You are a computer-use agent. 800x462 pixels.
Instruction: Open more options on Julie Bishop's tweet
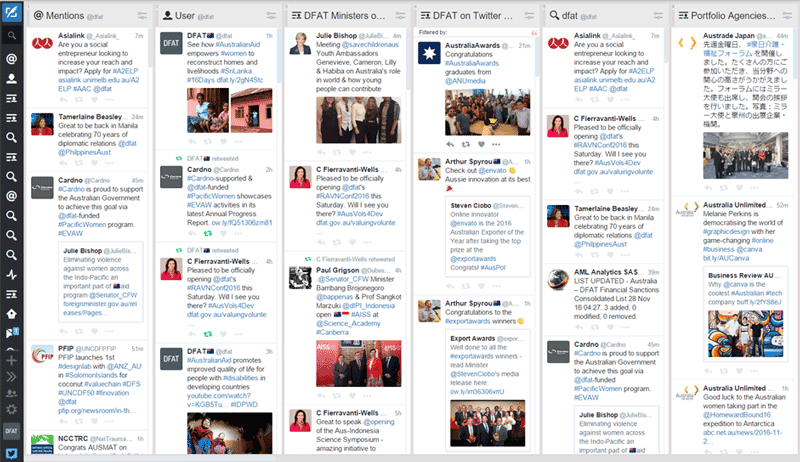pyautogui.click(x=367, y=152)
